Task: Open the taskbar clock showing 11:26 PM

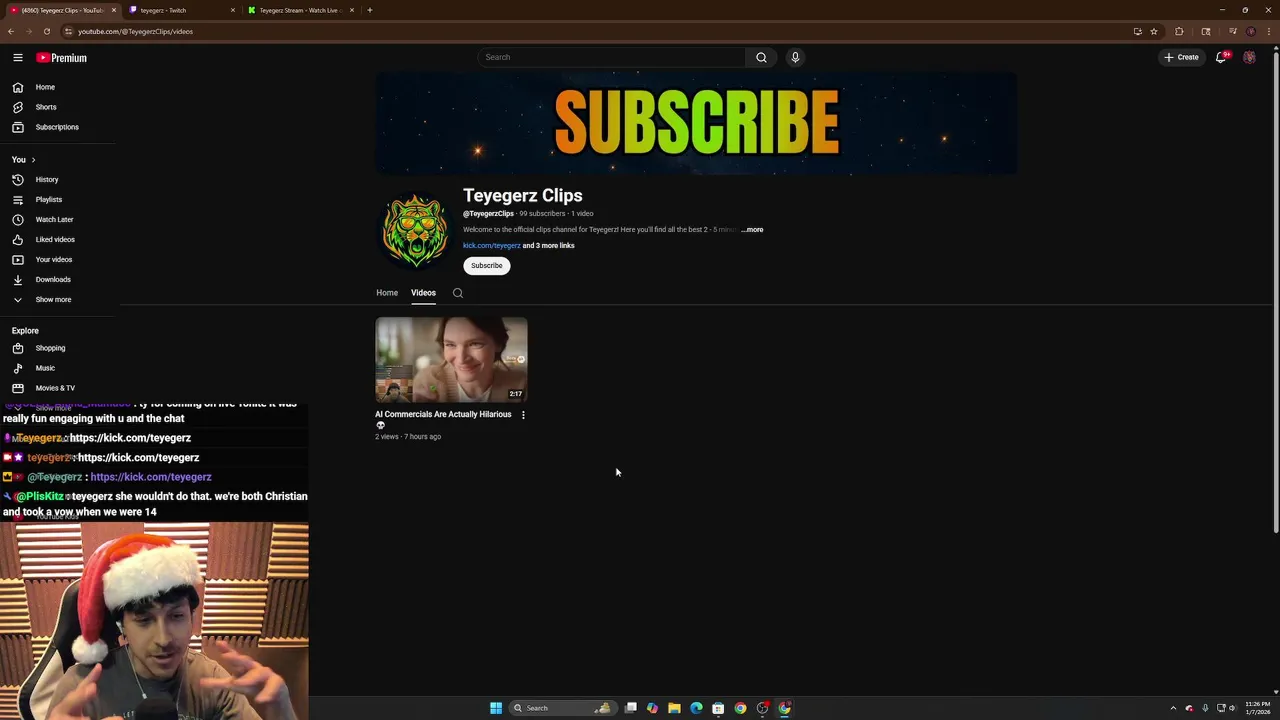Action: (x=1258, y=708)
